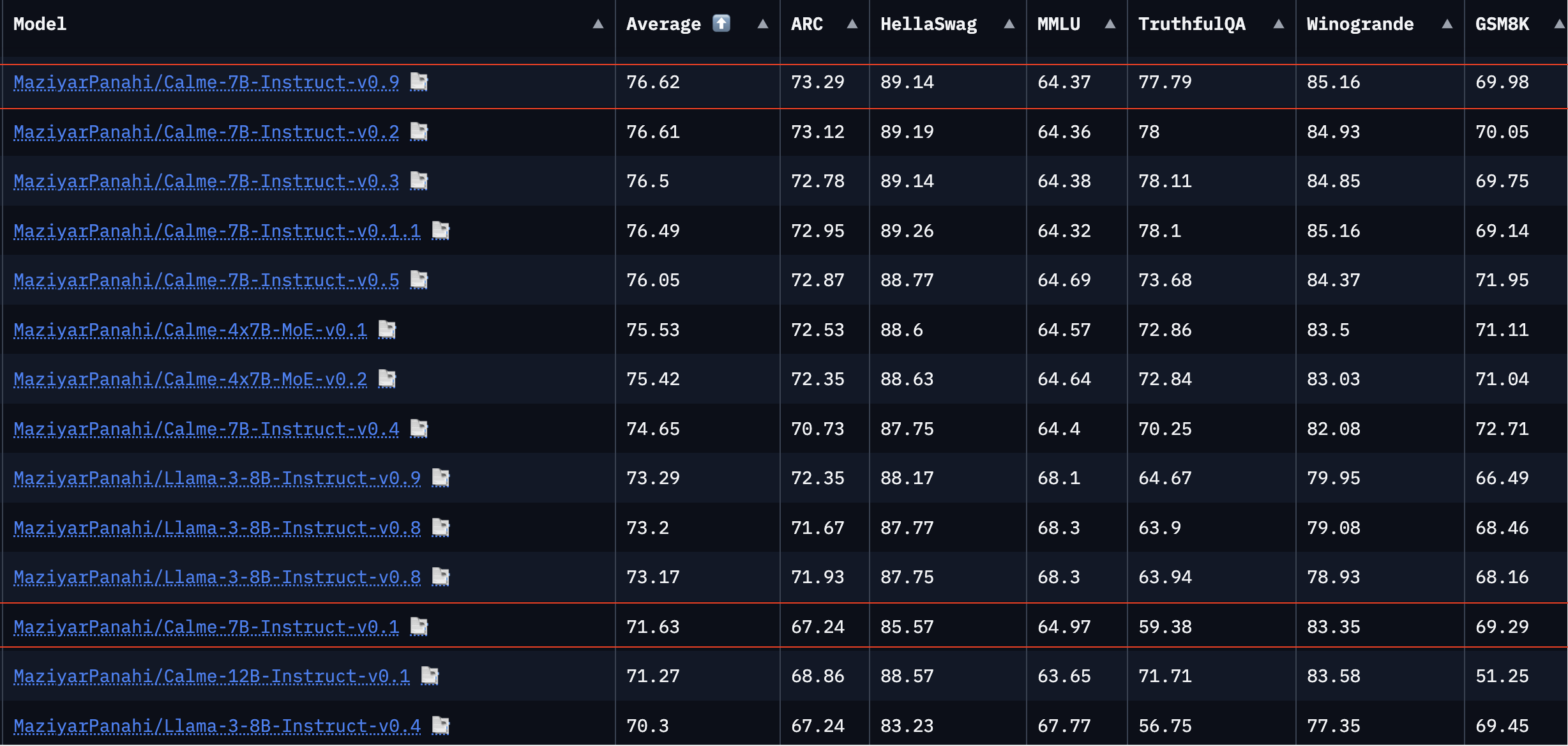Sort by HellaSwag column using its arrow

pos(1009,24)
